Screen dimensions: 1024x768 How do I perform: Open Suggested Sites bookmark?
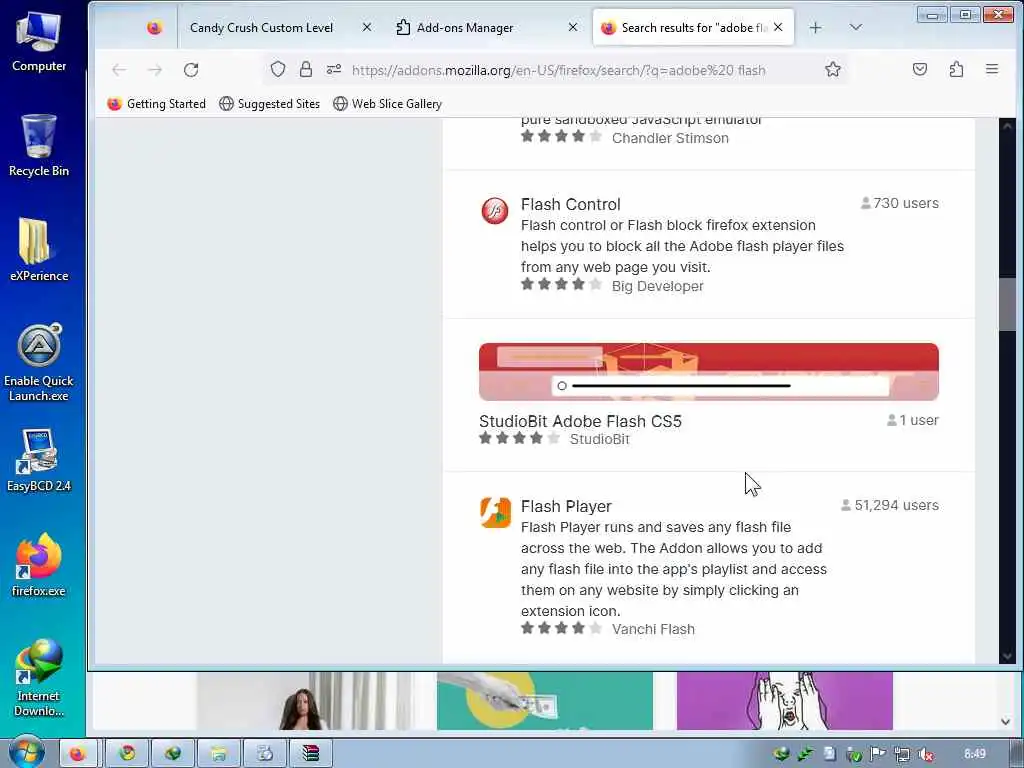270,104
